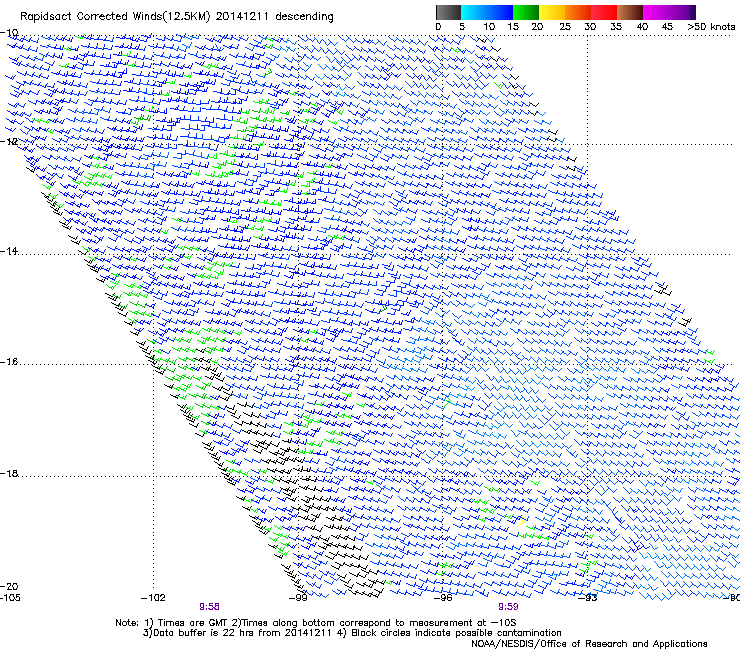The height and width of the screenshot is (650, 740).
Task: Click the 'Times are GMT' note line
Action: pyautogui.click(x=316, y=623)
